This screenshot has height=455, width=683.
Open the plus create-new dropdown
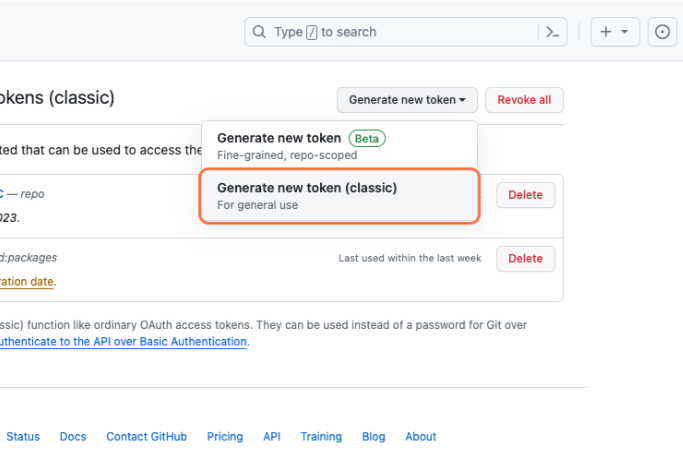(x=614, y=32)
